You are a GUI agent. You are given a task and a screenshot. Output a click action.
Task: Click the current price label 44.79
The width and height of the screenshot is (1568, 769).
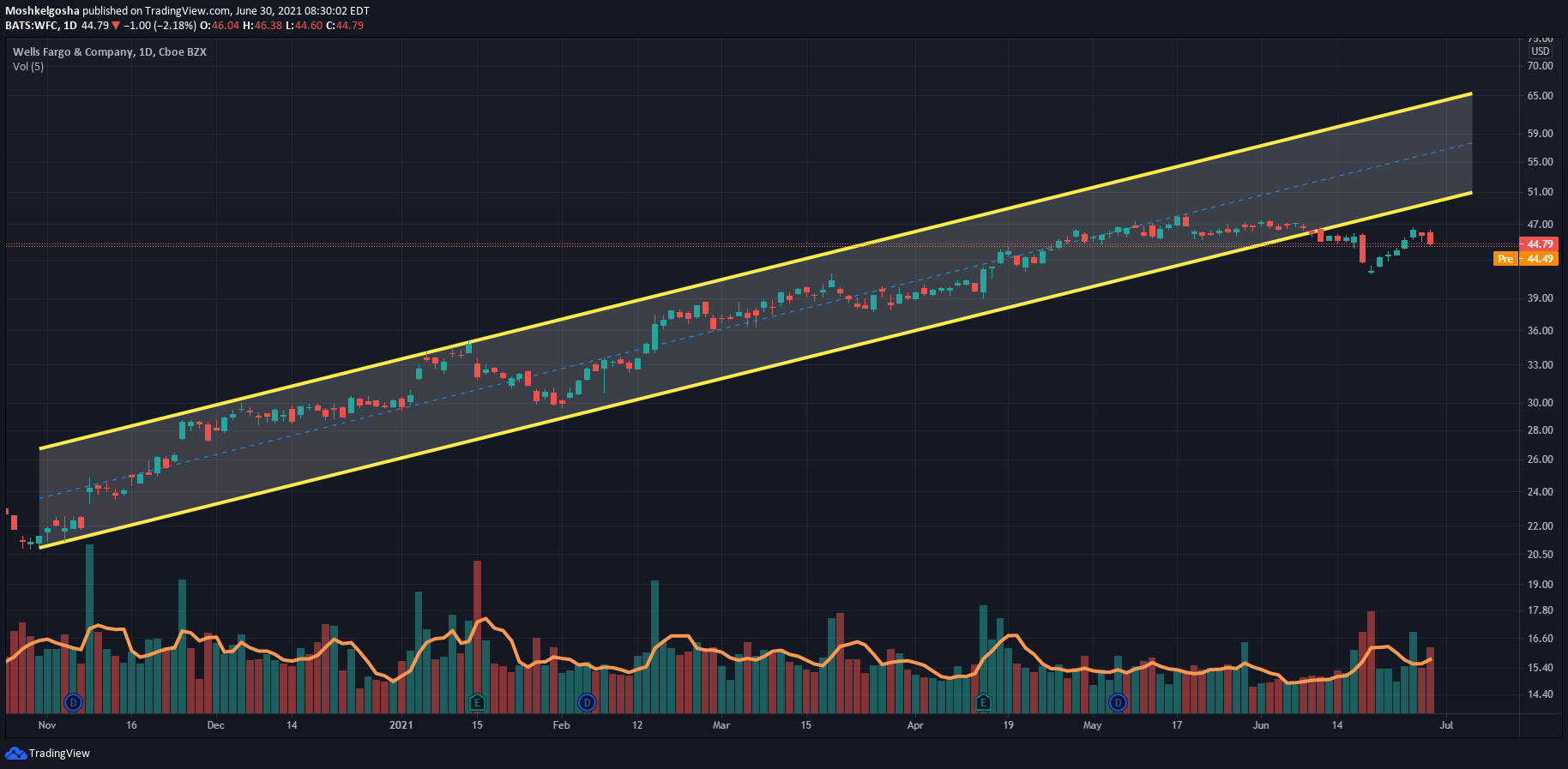pyautogui.click(x=1540, y=244)
